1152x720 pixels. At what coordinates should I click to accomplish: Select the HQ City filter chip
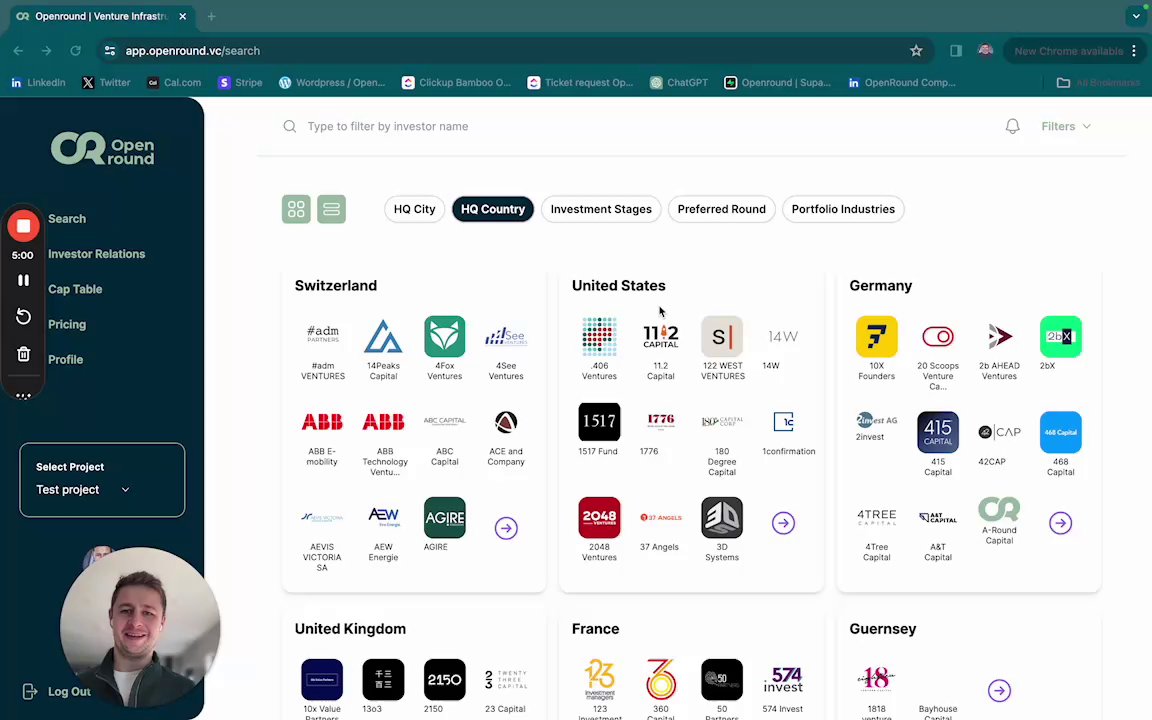pyautogui.click(x=414, y=209)
